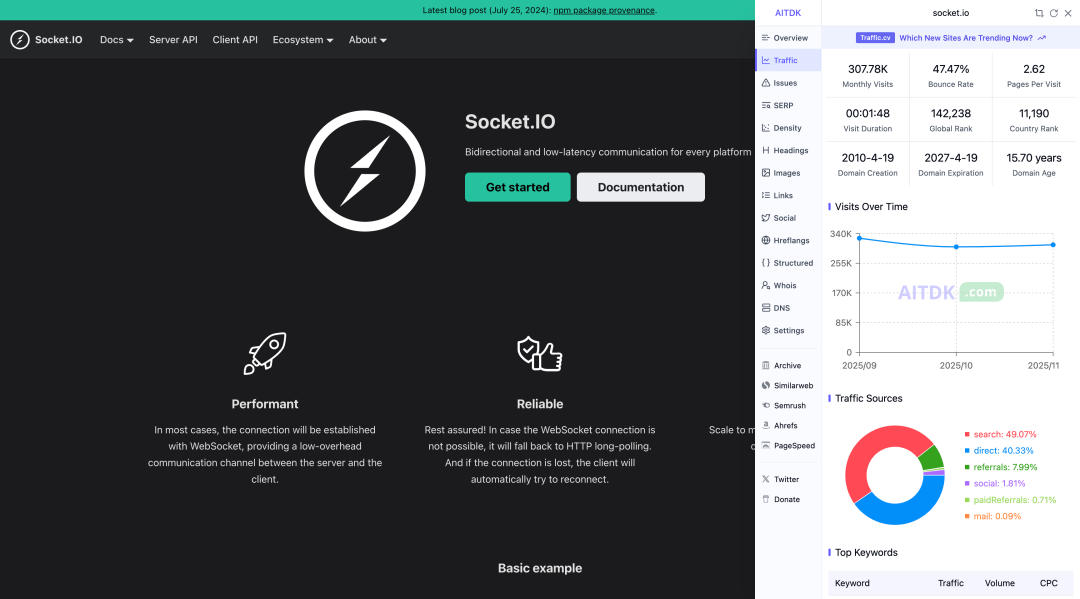
Task: Click the Whois person icon
Action: point(766,285)
